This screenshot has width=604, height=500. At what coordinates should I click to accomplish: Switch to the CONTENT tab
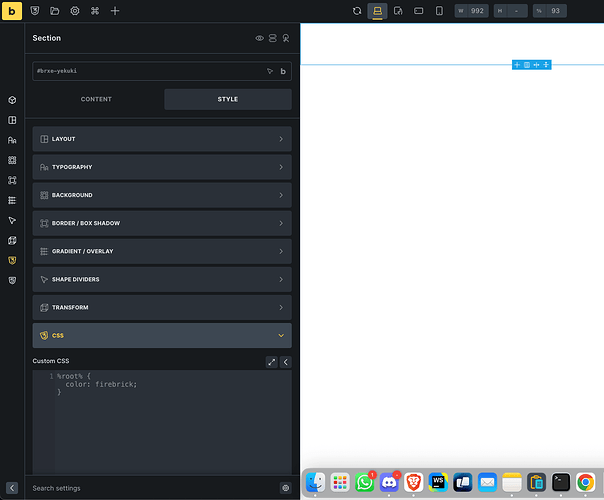coord(96,99)
